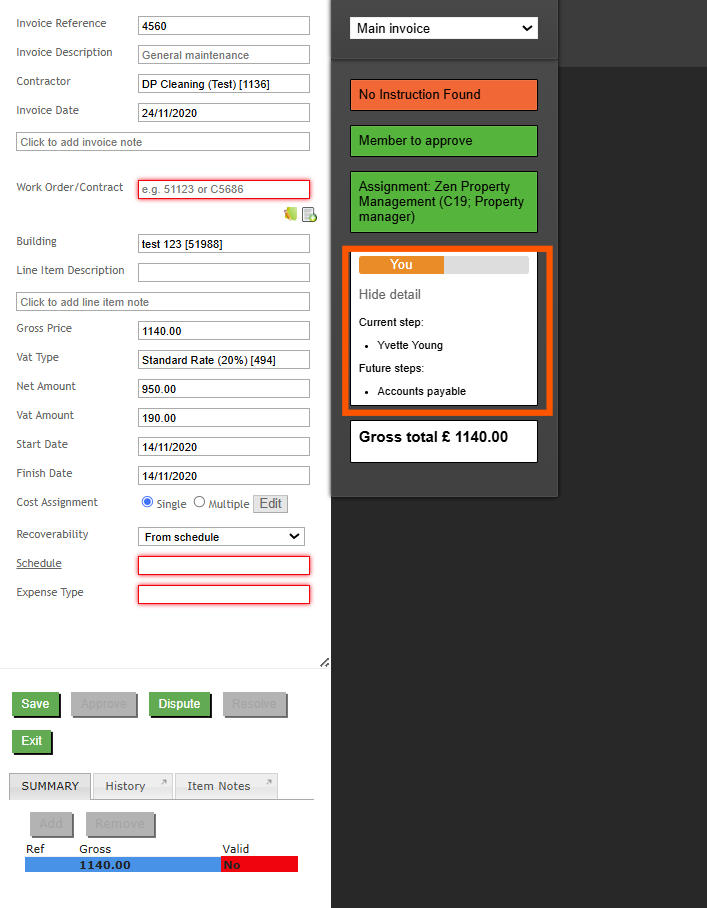Click the Work Order/Contract field
Screen dimensions: 707x908
(224, 189)
